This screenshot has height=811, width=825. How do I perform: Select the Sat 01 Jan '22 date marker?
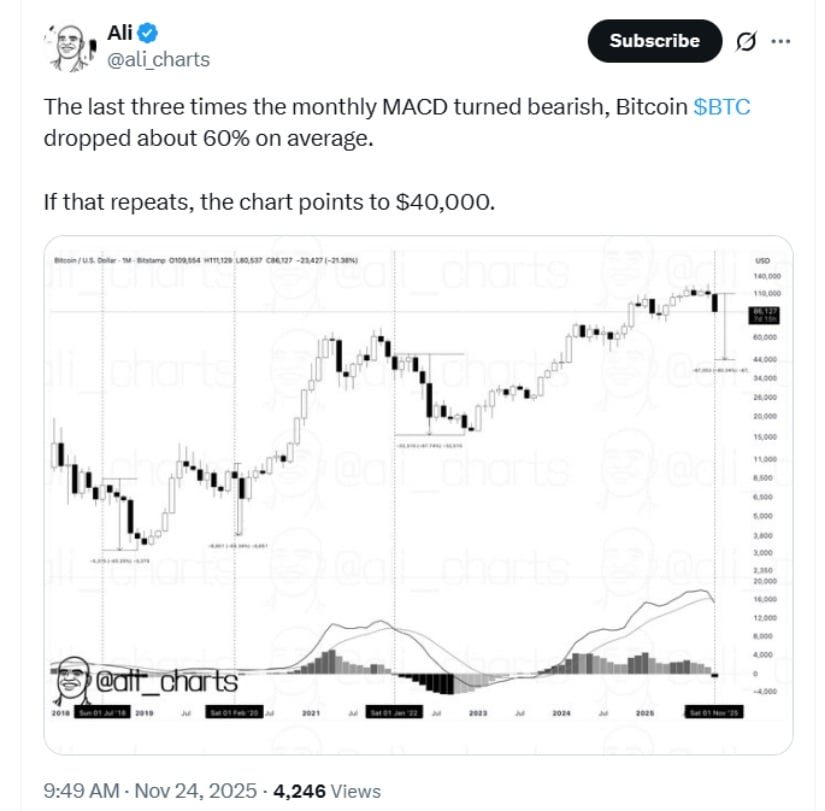coord(394,713)
